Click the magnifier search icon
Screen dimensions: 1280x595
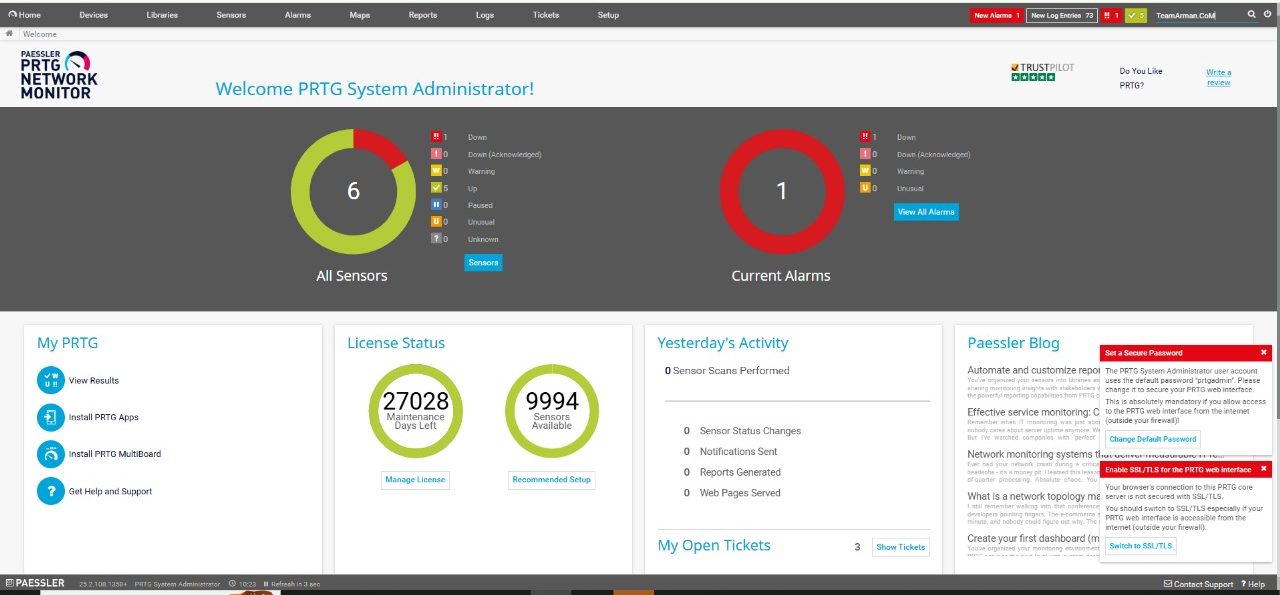1252,15
